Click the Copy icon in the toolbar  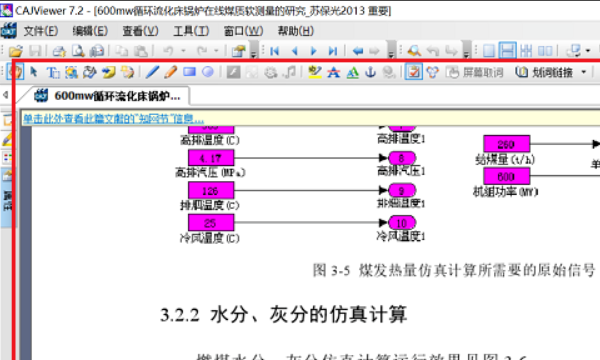(x=122, y=50)
